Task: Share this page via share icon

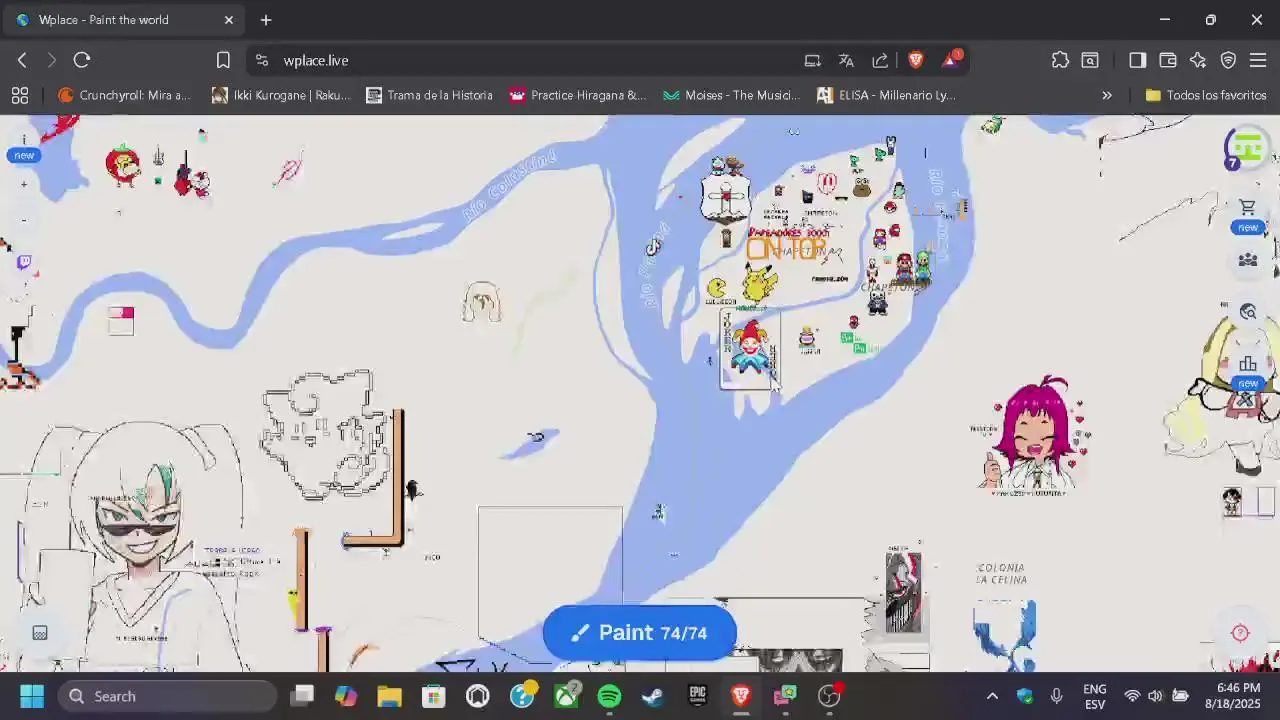Action: click(880, 60)
